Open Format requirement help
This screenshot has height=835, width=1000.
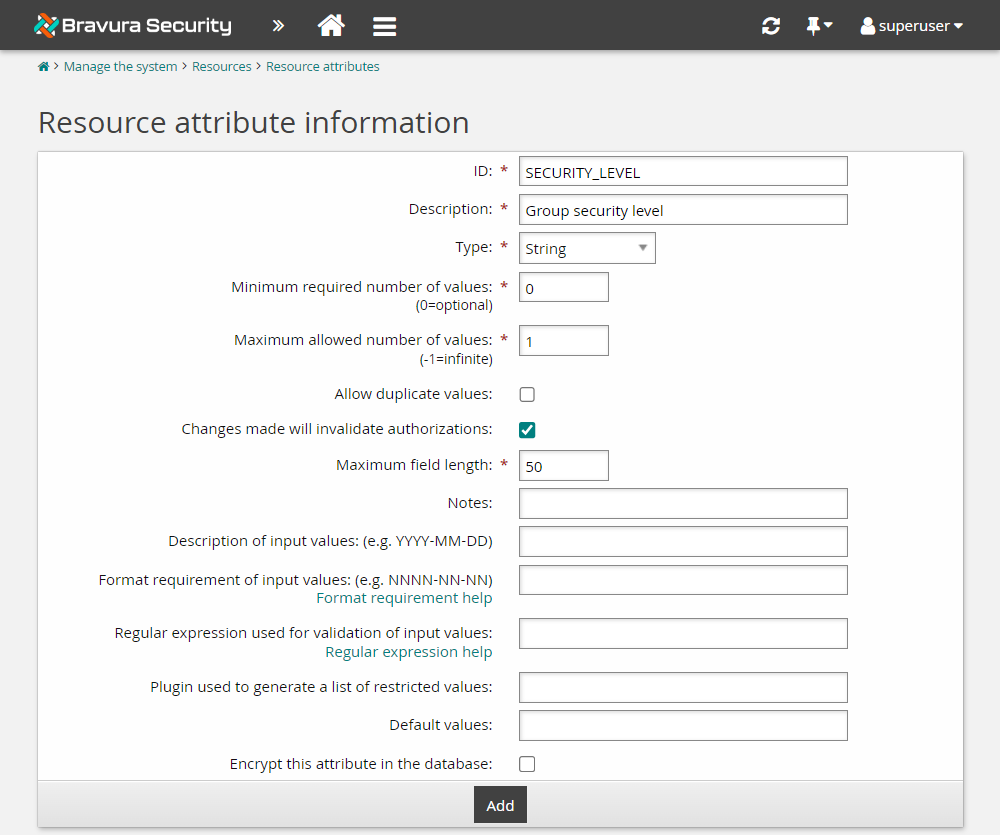click(404, 597)
